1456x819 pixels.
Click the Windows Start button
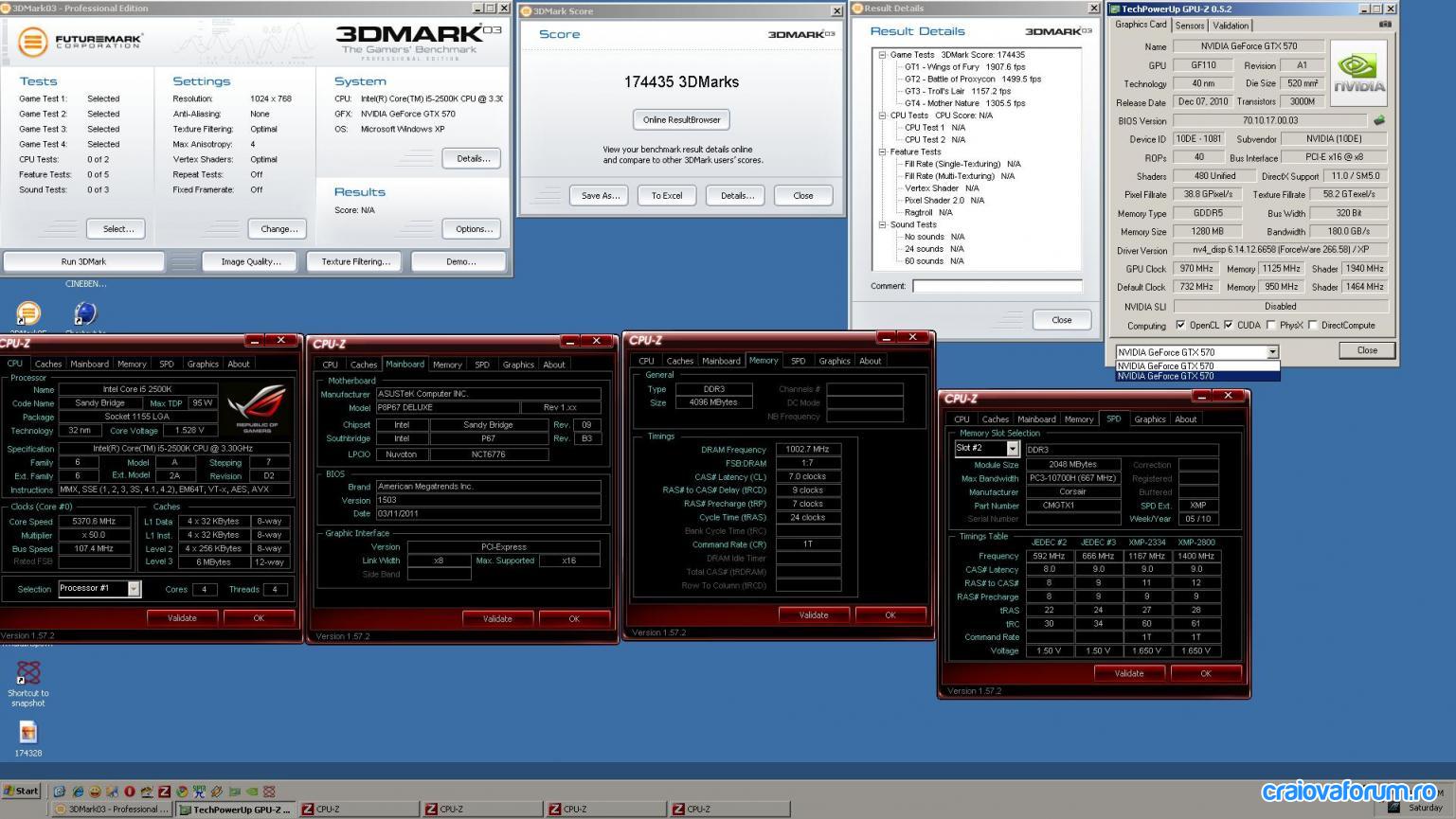tap(22, 792)
